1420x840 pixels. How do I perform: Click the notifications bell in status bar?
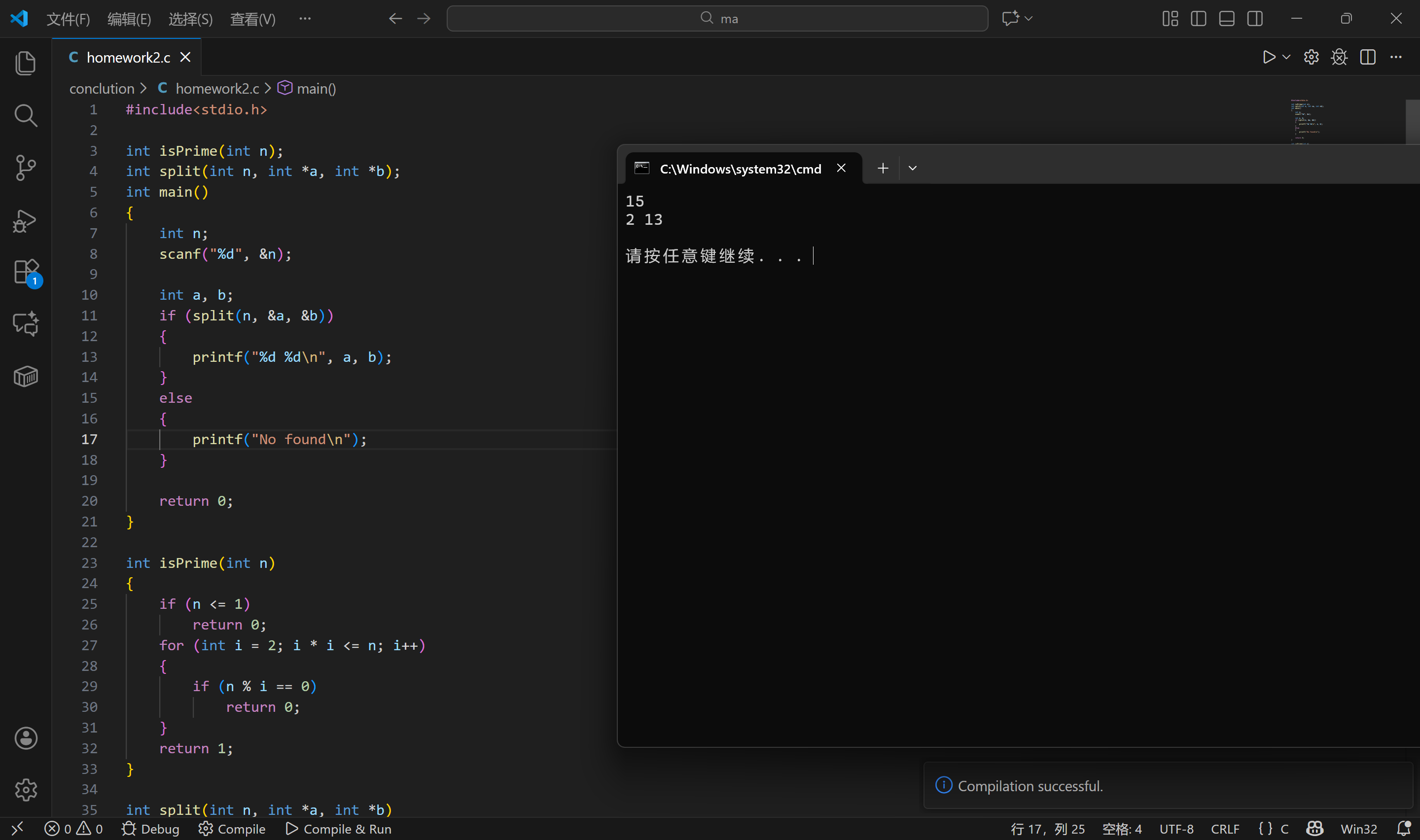(x=1403, y=829)
